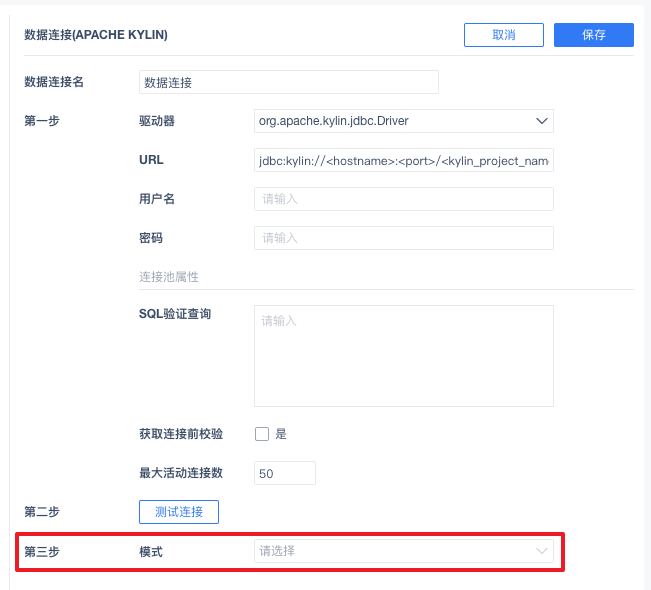Focus the 密码 input field
The height and width of the screenshot is (590, 651).
tap(404, 238)
